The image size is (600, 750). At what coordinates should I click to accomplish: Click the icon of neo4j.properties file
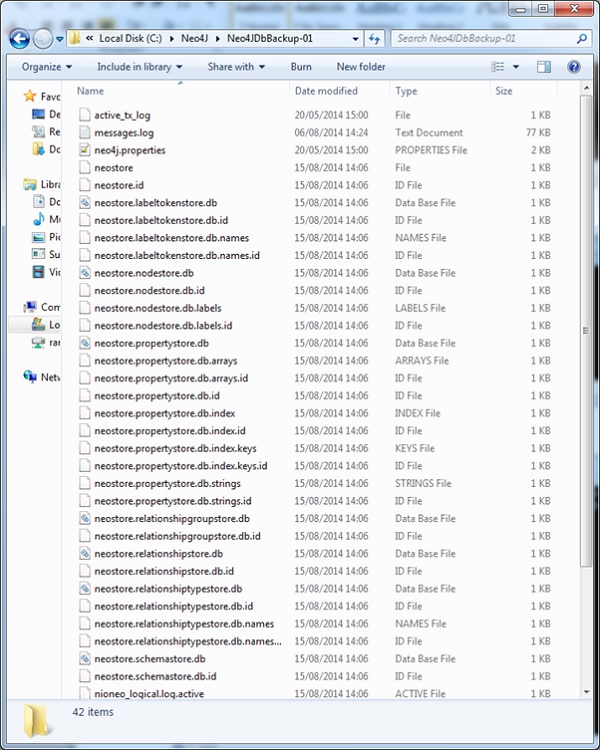click(x=85, y=150)
